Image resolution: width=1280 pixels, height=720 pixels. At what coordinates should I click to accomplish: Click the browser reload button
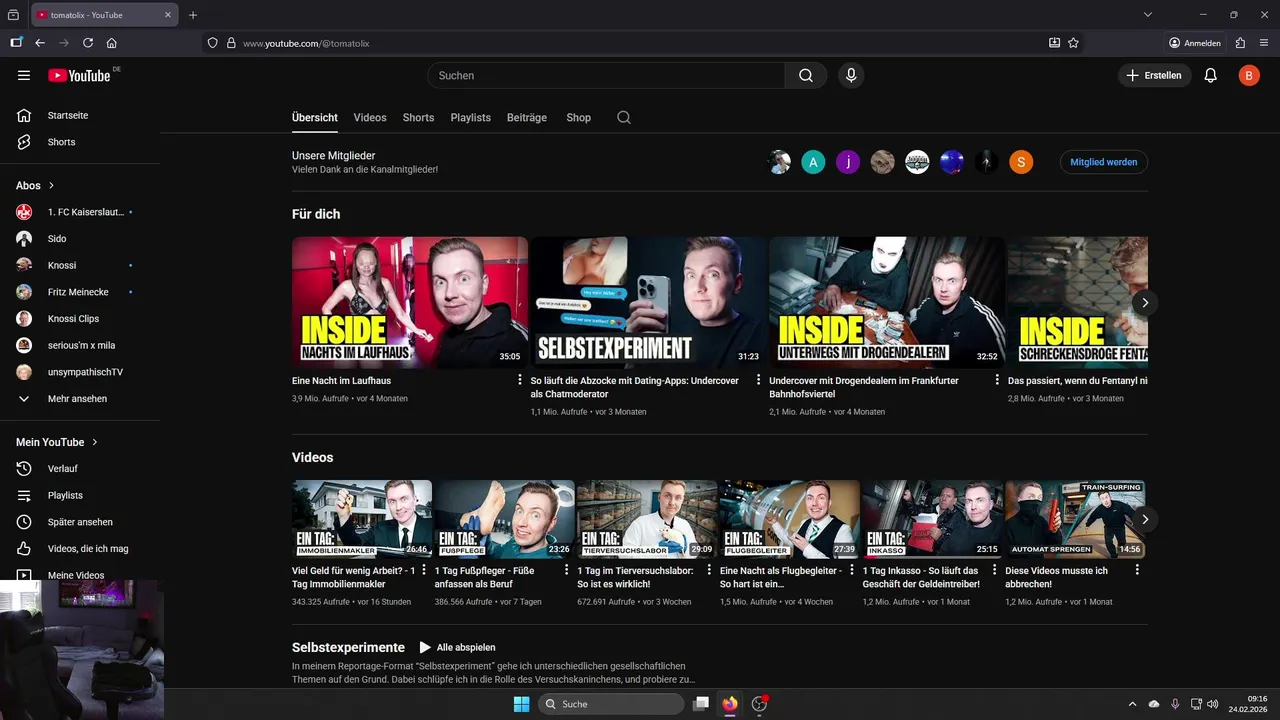pos(88,43)
